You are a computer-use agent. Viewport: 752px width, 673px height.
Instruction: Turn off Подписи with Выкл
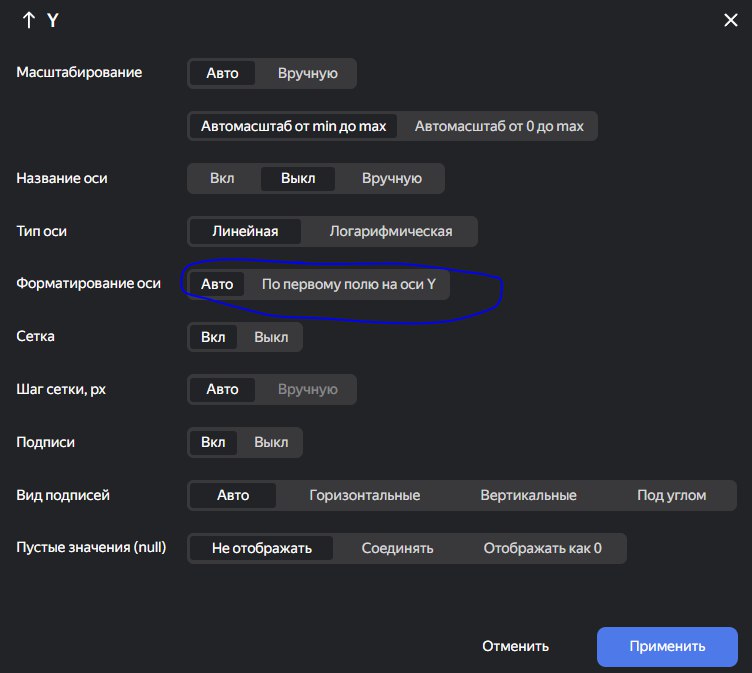pyautogui.click(x=271, y=442)
